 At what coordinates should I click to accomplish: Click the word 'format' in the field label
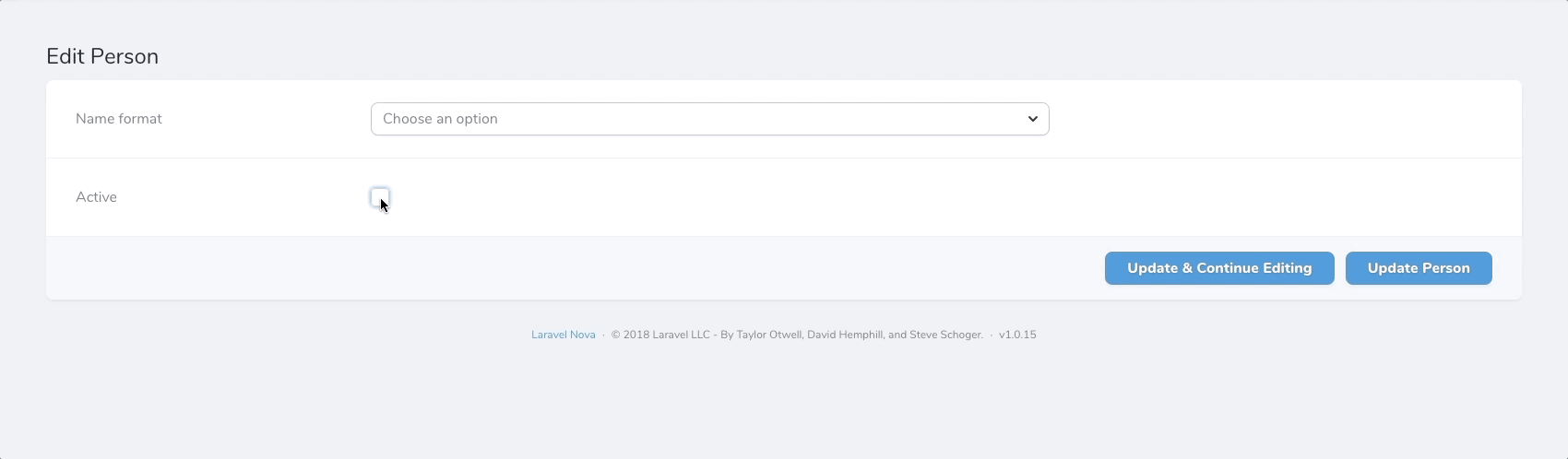(141, 119)
